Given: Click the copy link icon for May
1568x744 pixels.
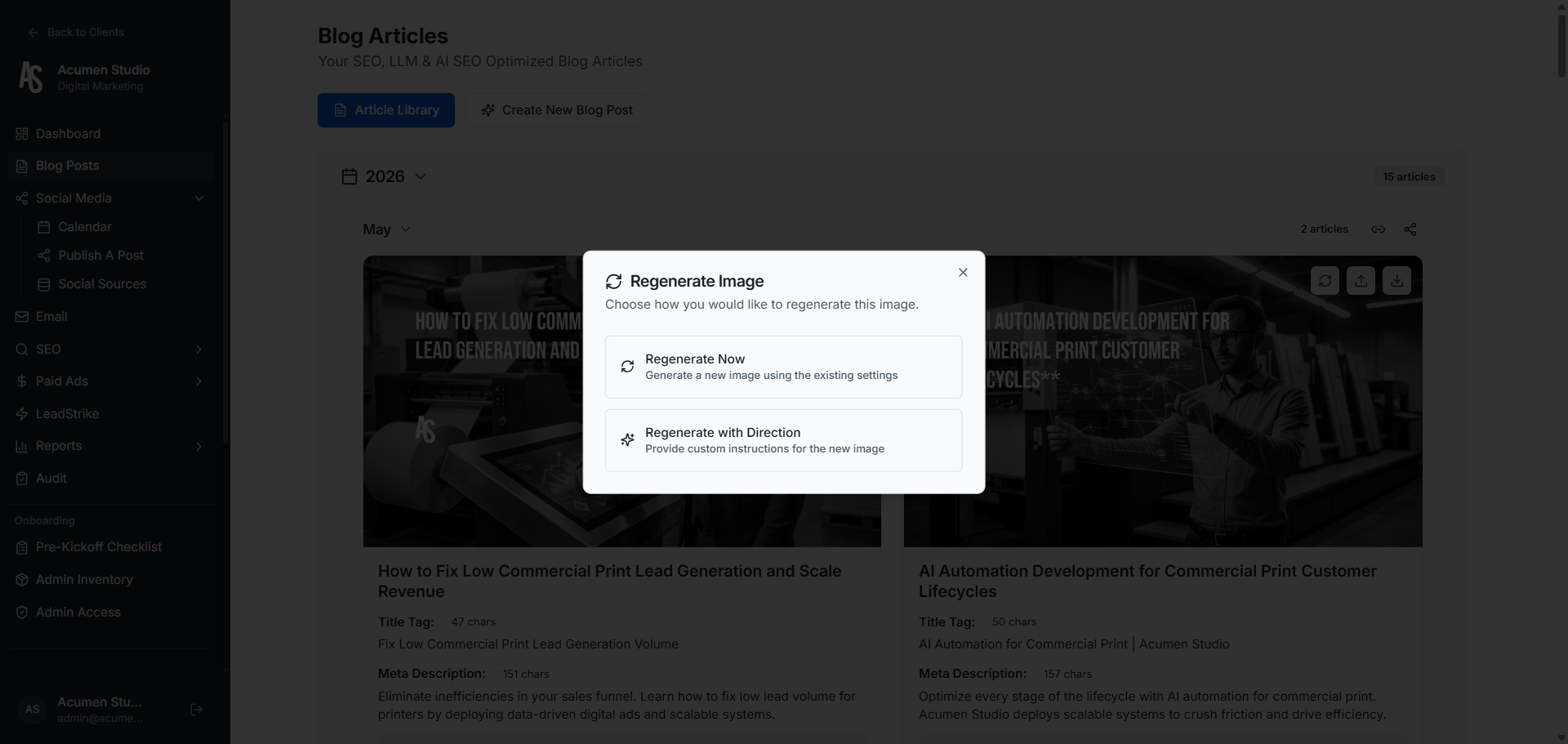Looking at the screenshot, I should 1379,229.
